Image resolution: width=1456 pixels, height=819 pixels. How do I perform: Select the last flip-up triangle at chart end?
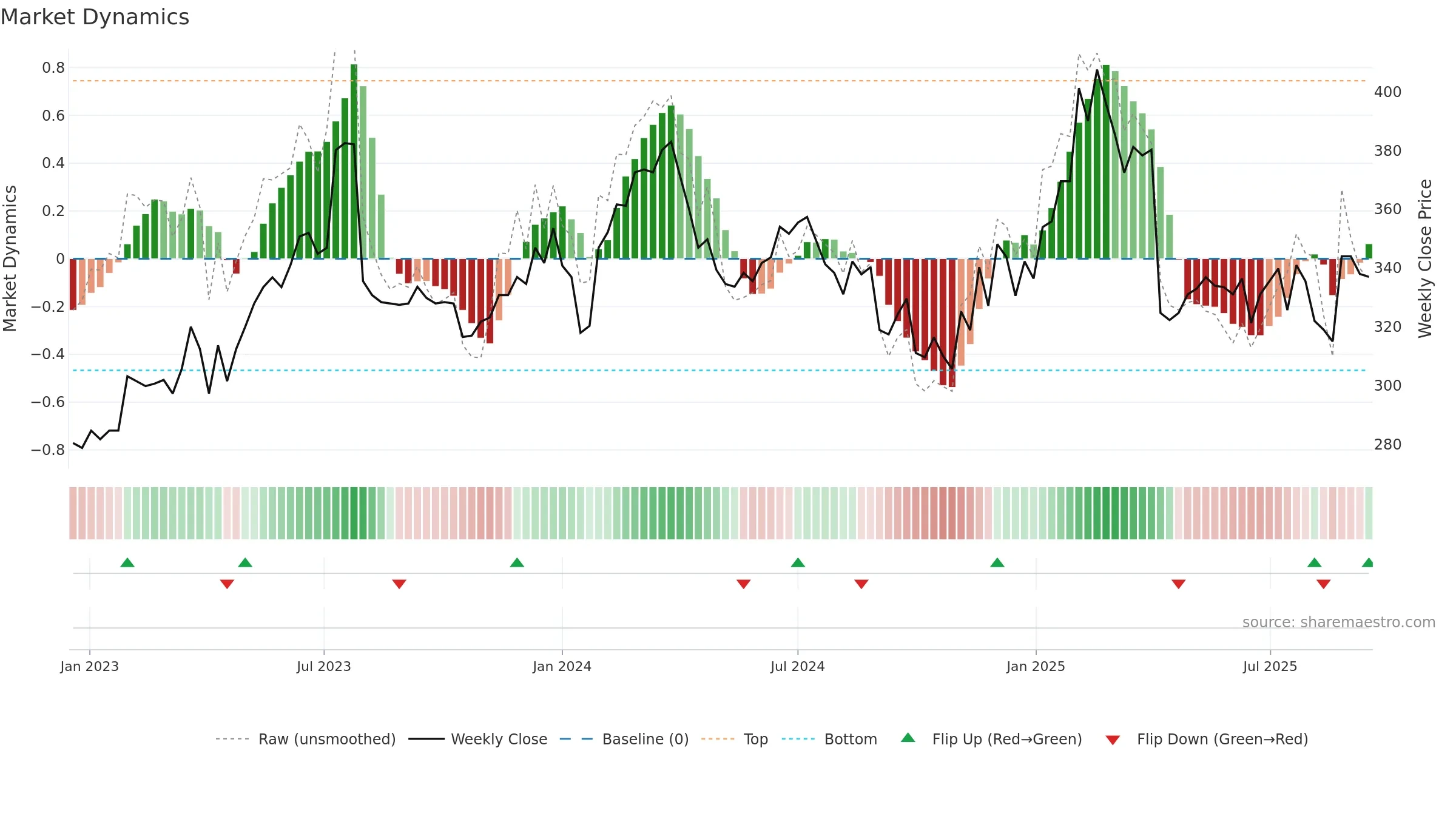1367,563
